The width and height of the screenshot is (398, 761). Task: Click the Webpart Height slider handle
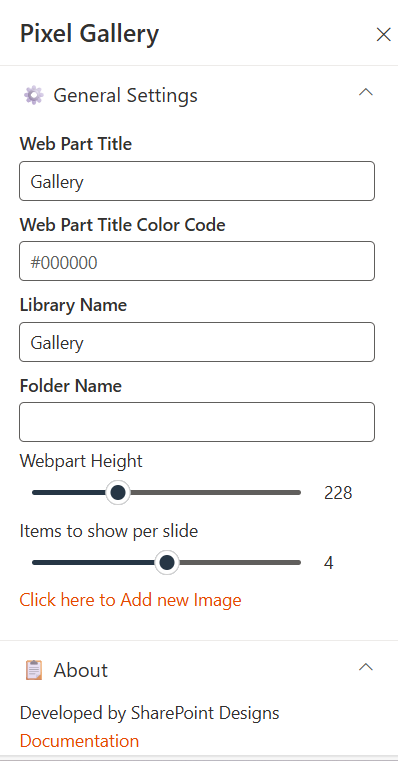click(x=117, y=493)
